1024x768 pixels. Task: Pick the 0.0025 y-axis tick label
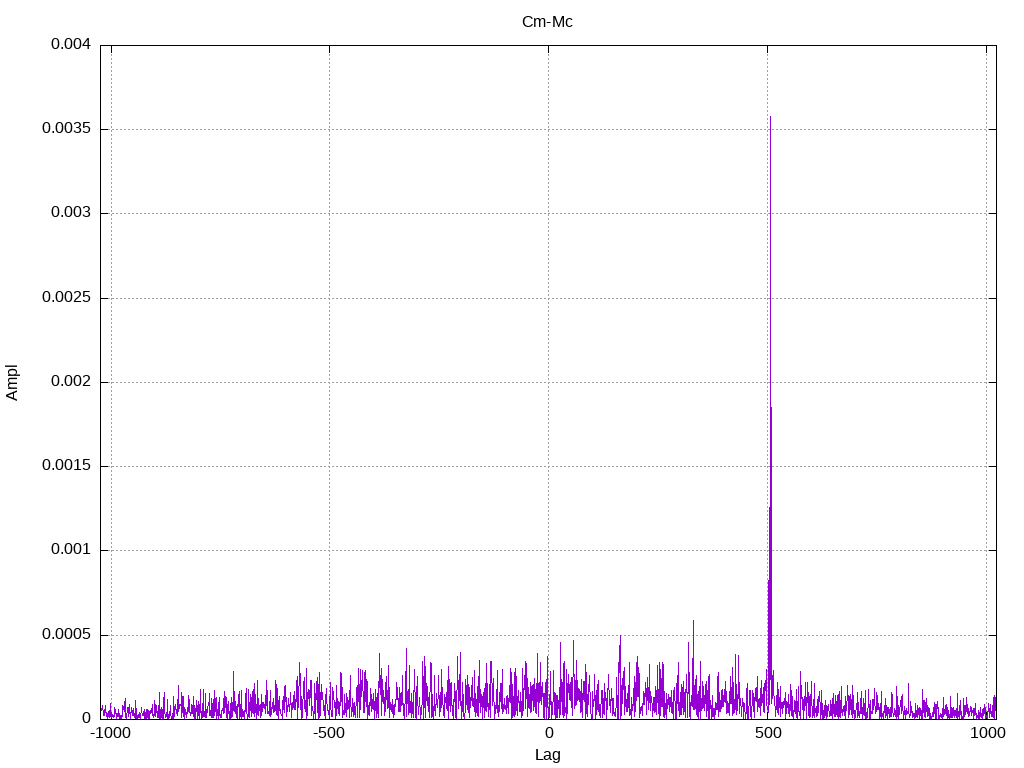[x=66, y=298]
